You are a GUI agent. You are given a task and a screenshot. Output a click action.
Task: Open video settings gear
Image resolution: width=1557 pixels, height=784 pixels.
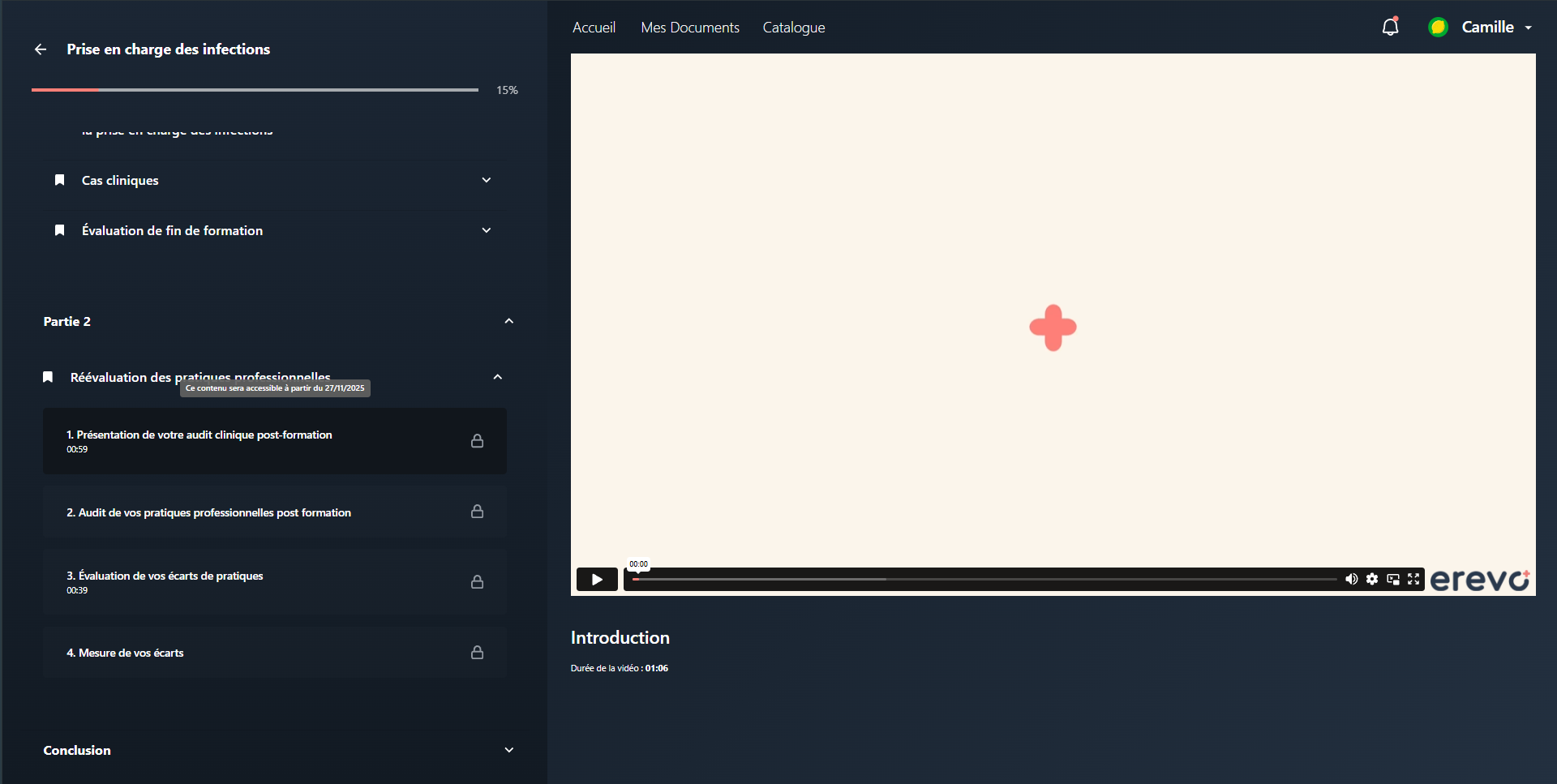1372,579
